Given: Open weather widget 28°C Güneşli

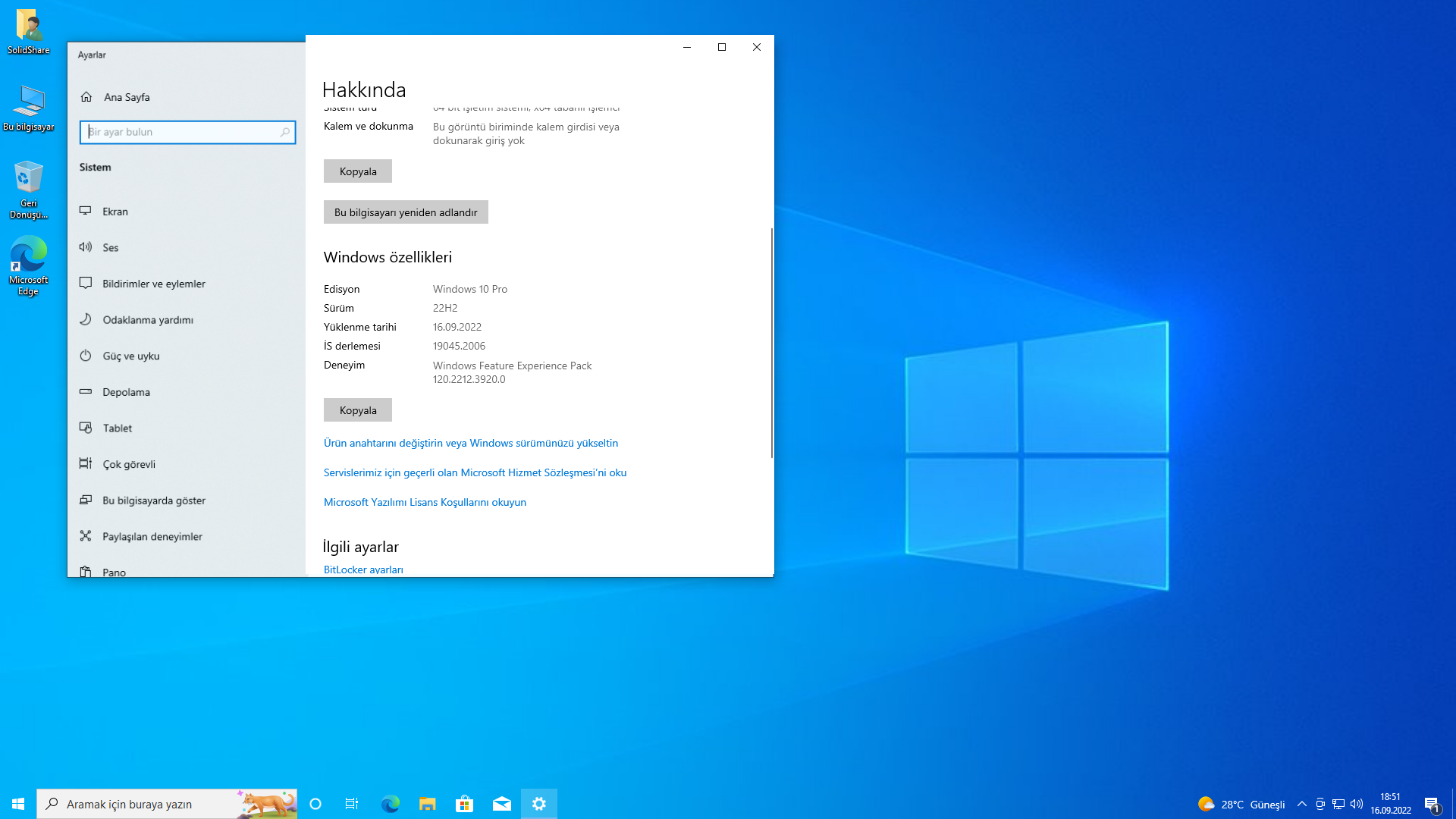Looking at the screenshot, I should click(x=1241, y=804).
